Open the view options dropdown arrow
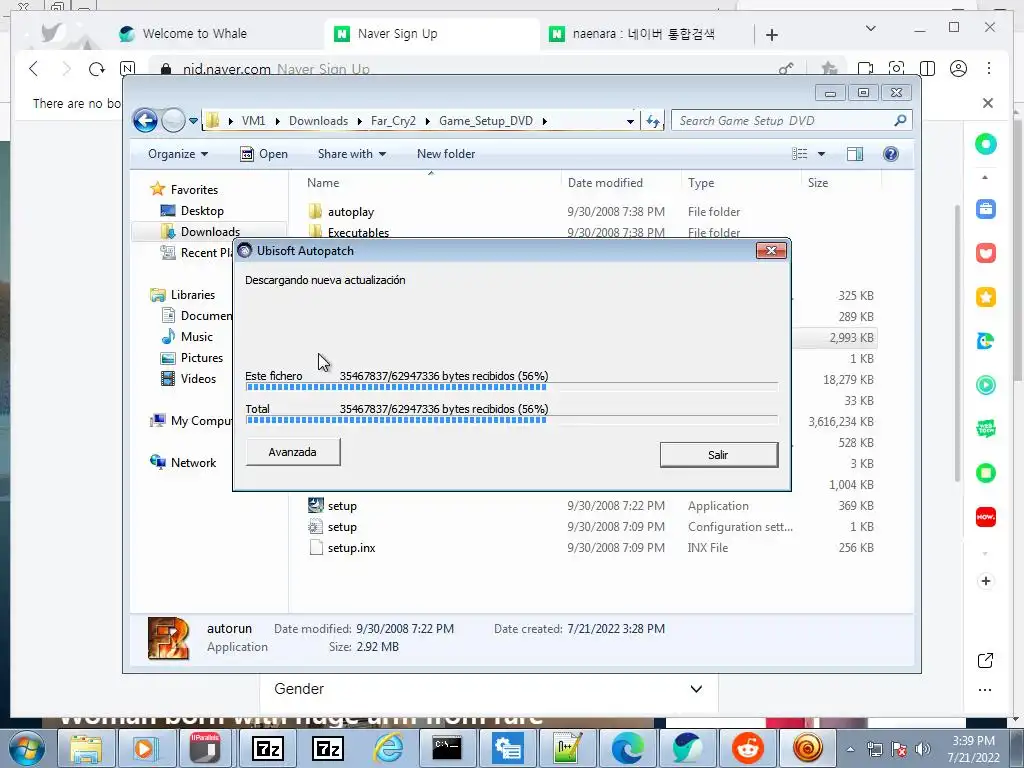 point(822,154)
